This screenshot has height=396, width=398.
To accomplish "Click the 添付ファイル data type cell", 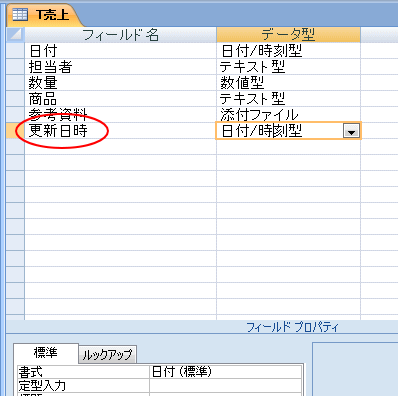I will pyautogui.click(x=288, y=115).
